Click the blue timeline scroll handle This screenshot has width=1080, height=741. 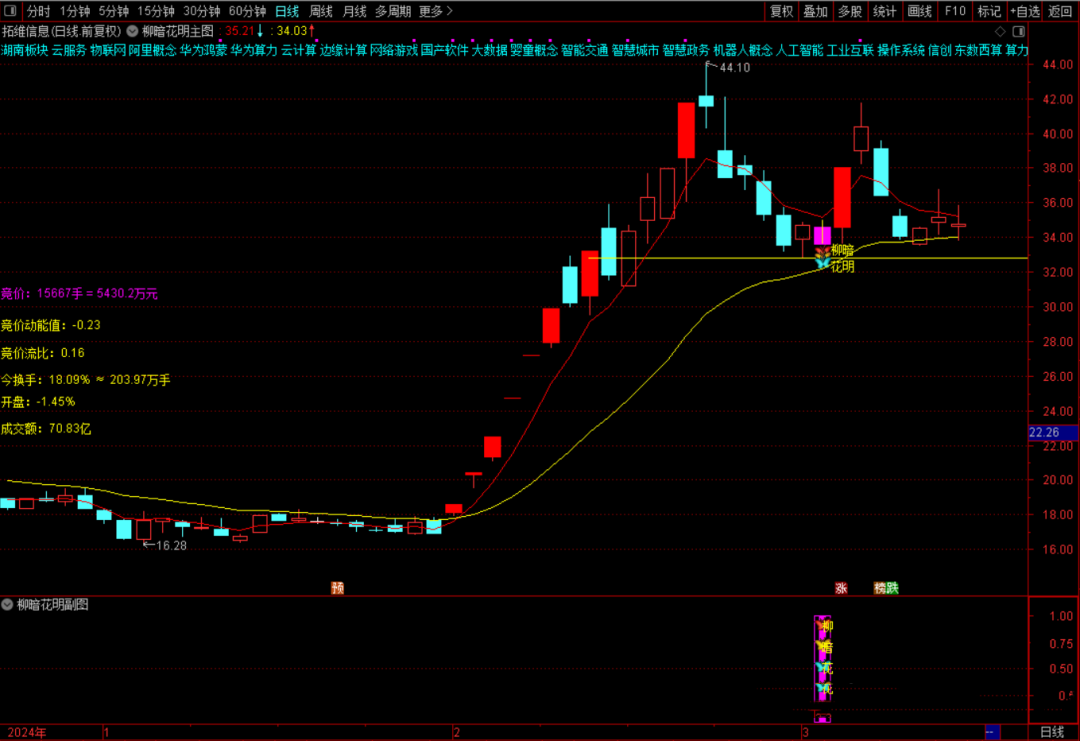pos(994,732)
